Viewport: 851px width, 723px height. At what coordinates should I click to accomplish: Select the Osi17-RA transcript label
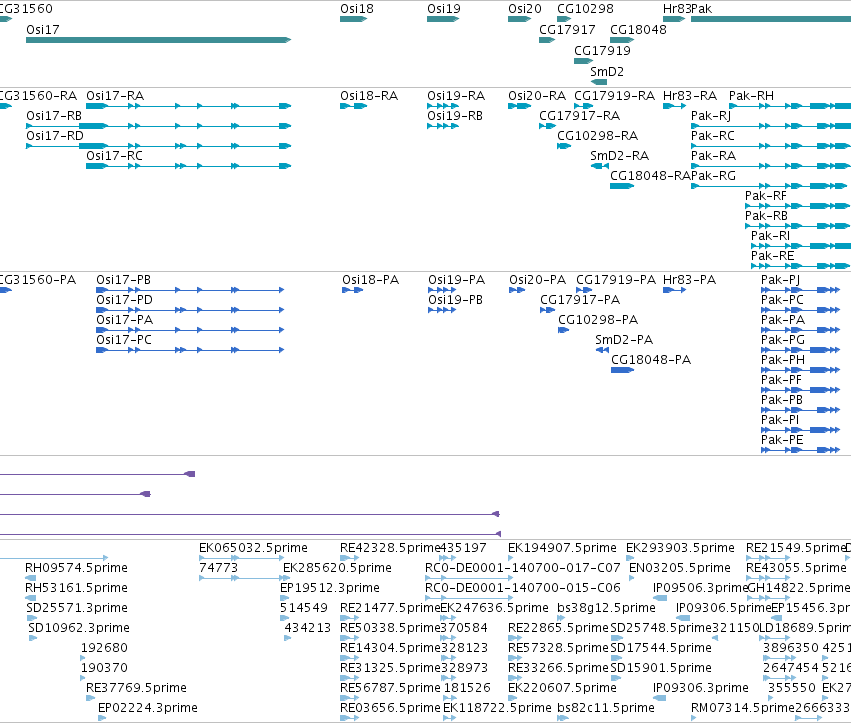point(115,96)
